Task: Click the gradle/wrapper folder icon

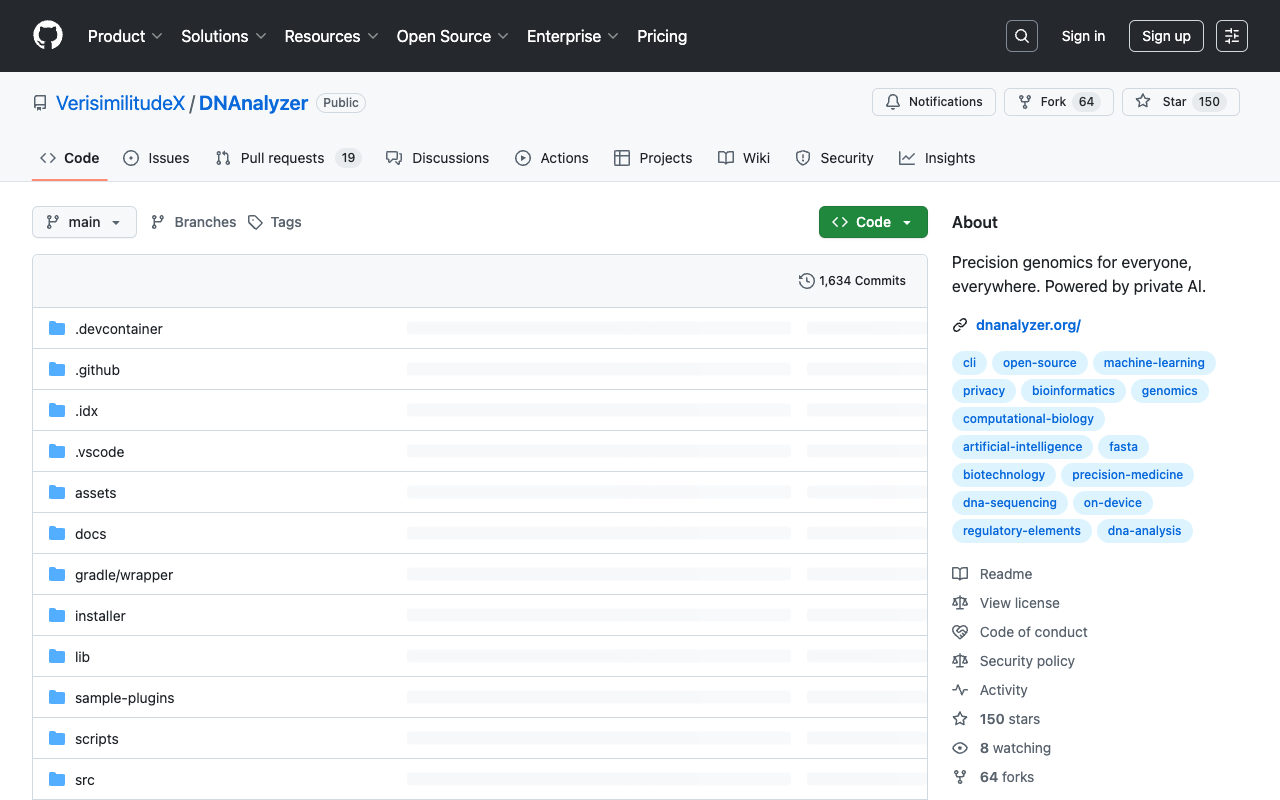Action: tap(57, 575)
